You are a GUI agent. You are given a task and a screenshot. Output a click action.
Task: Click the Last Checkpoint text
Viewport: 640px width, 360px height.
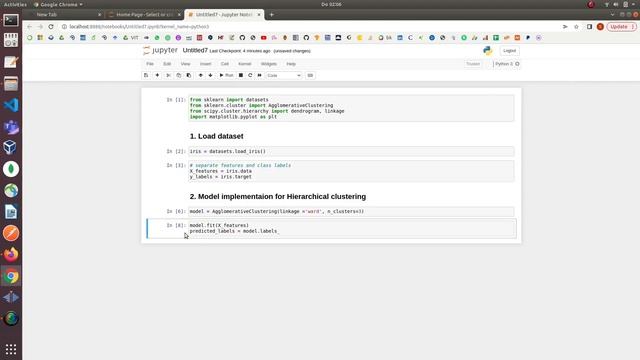(240, 51)
